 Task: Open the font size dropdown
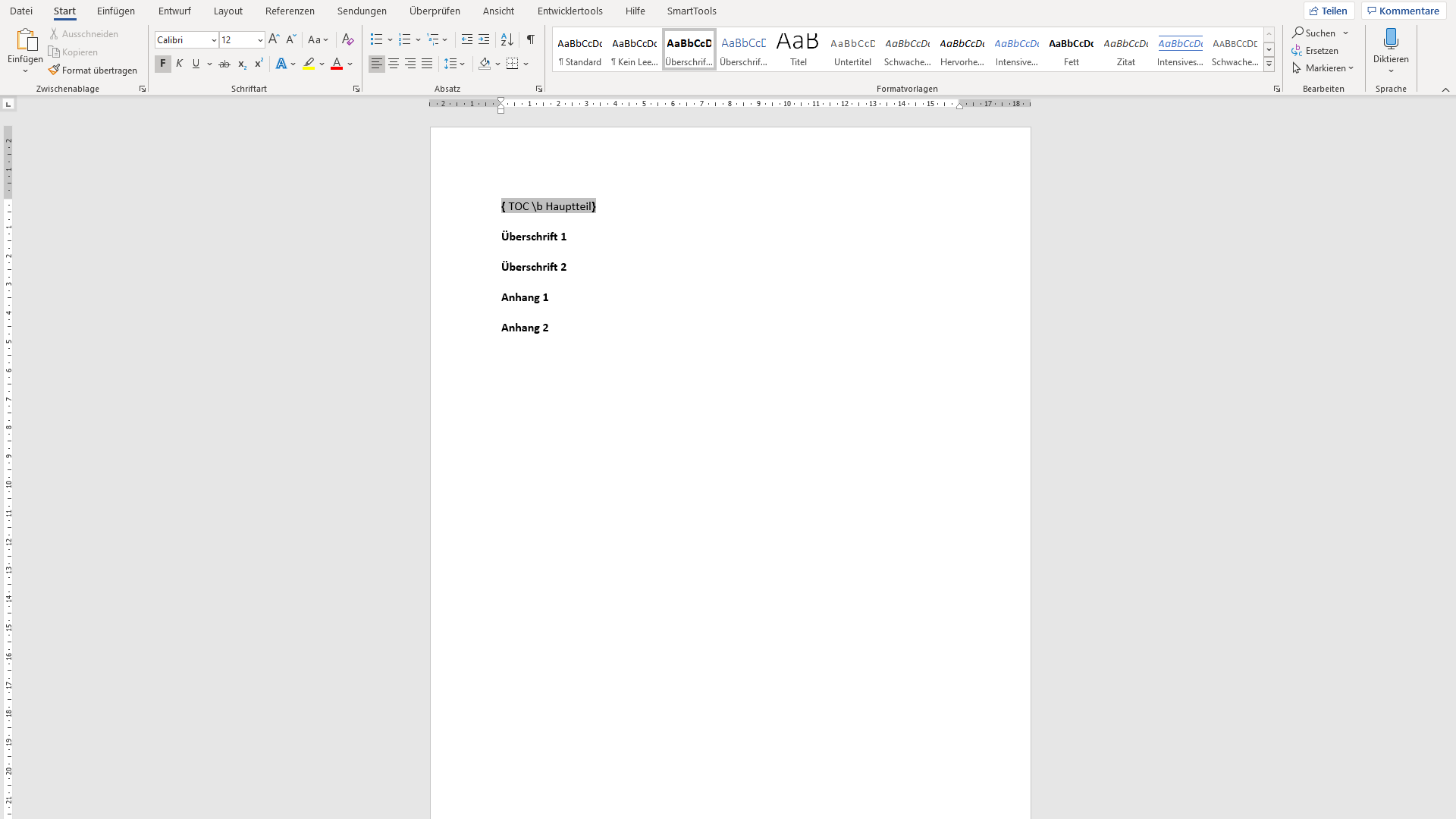[260, 40]
